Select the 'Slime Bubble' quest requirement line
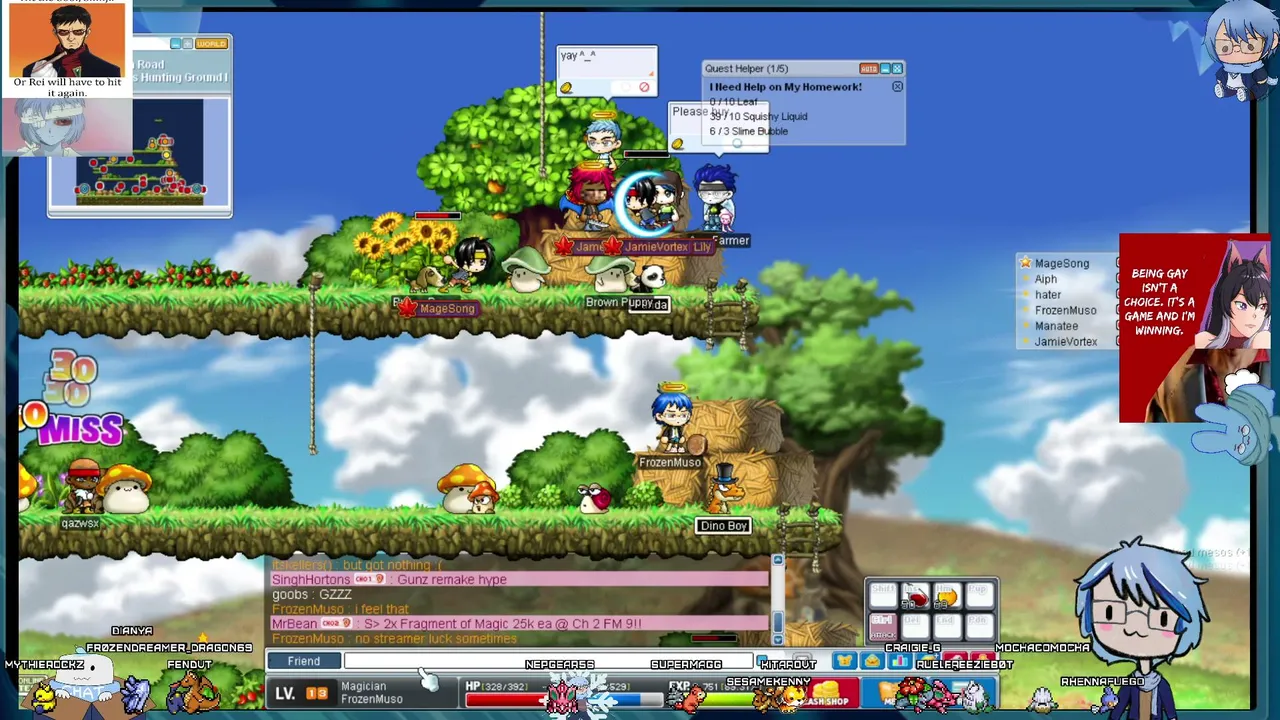This screenshot has height=720, width=1280. (x=749, y=131)
